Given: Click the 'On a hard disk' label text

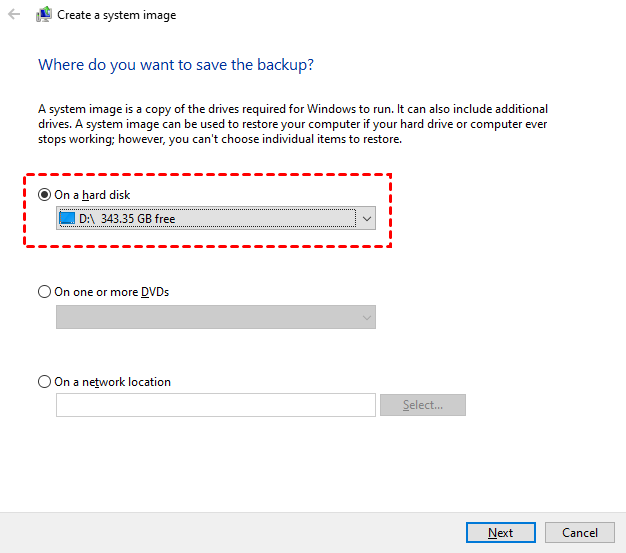Looking at the screenshot, I should tap(92, 195).
